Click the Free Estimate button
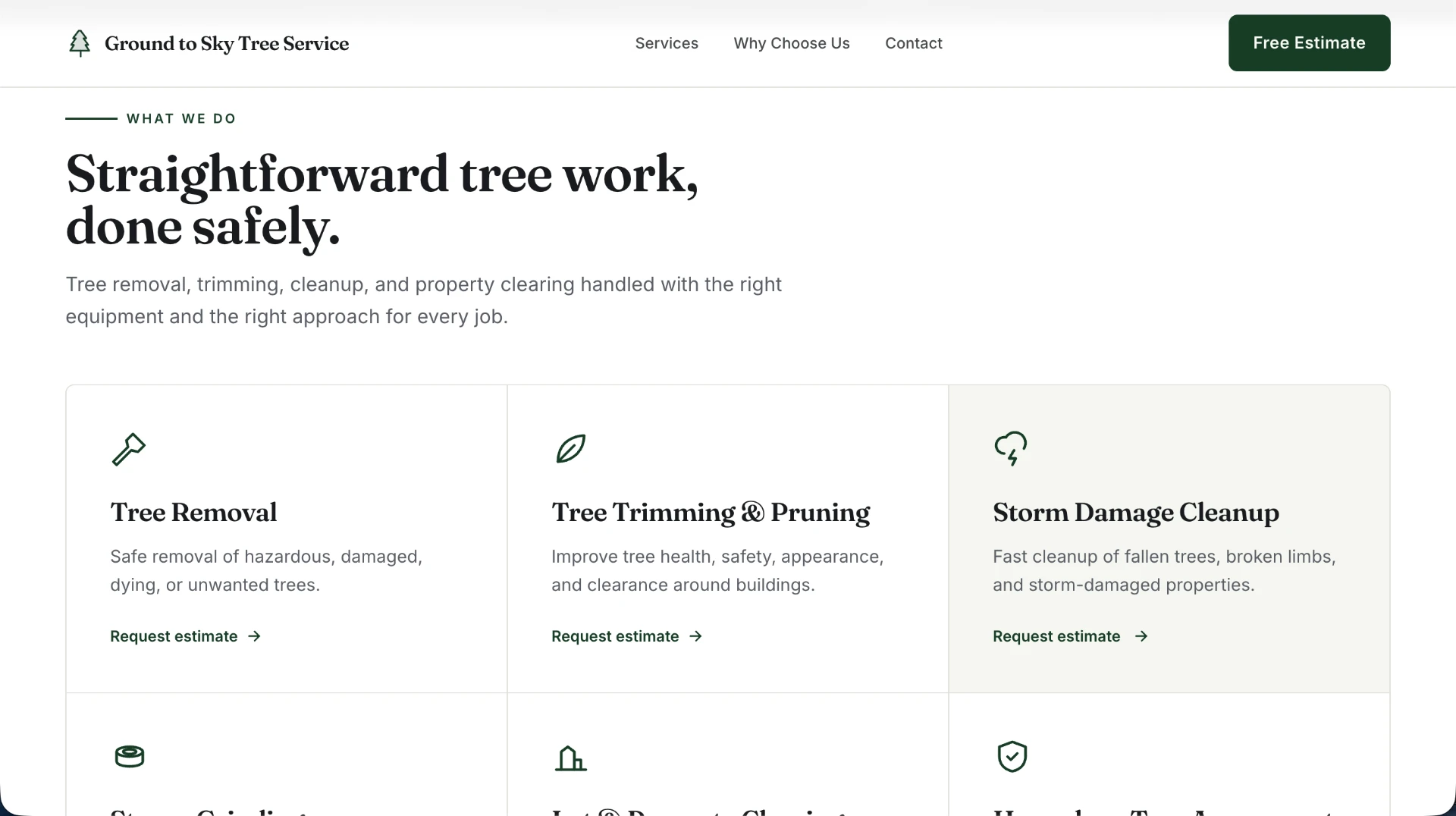The image size is (1456, 816). click(1309, 43)
